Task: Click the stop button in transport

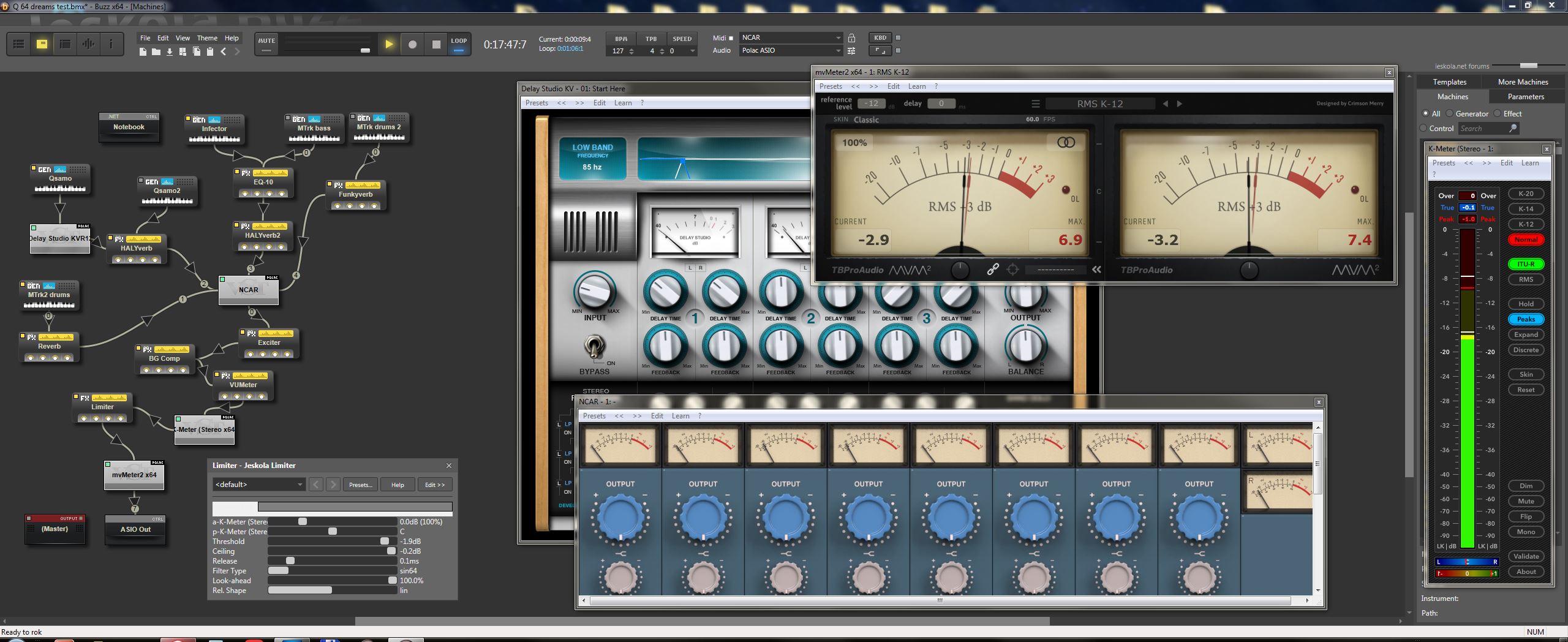Action: point(436,44)
